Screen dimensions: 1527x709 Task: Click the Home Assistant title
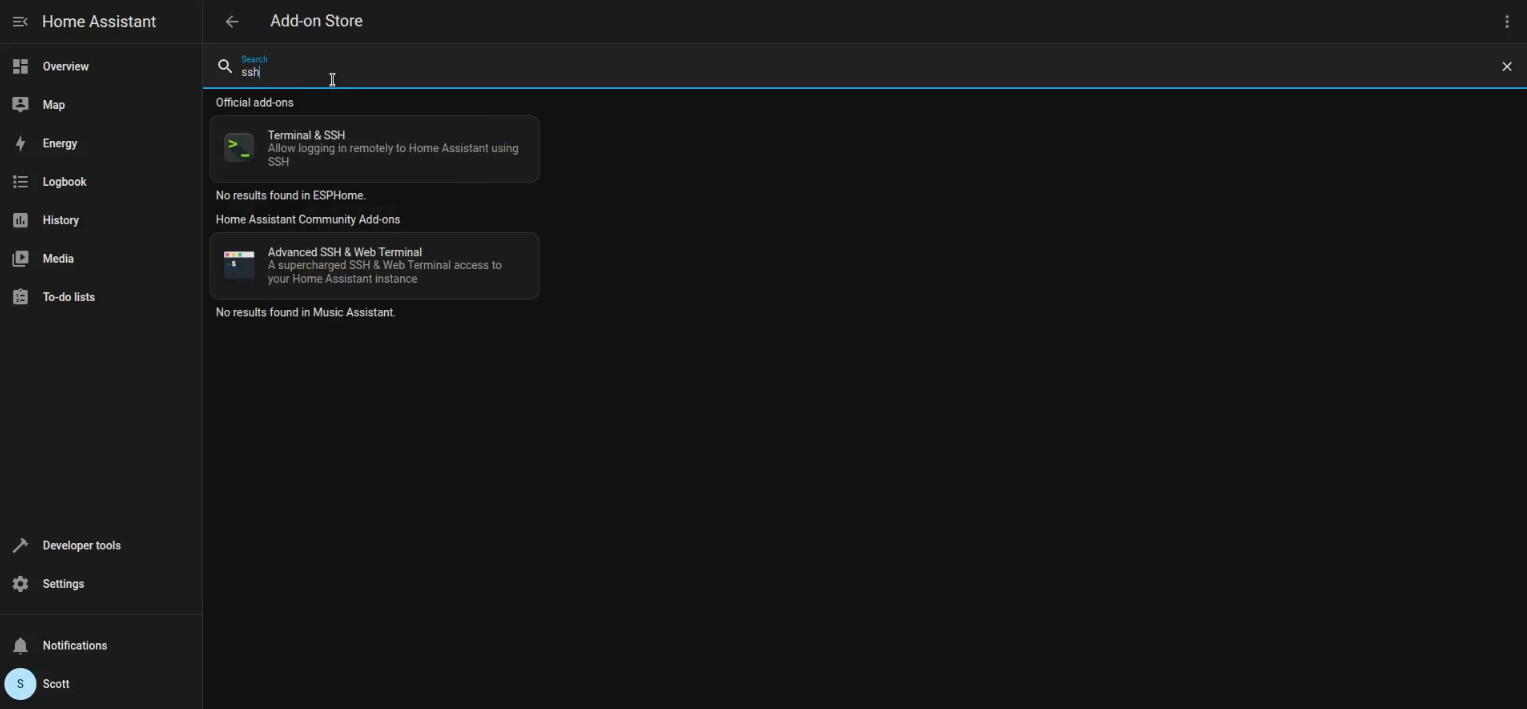click(99, 21)
